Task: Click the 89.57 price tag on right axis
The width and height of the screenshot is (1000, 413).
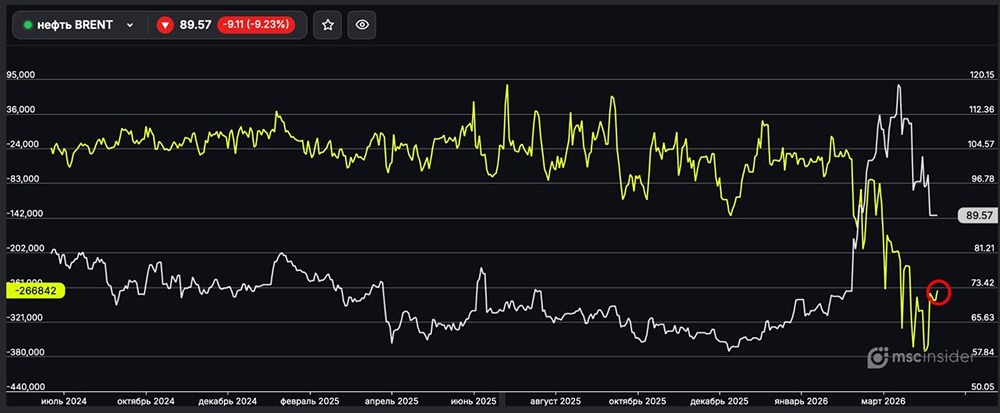Action: [977, 216]
